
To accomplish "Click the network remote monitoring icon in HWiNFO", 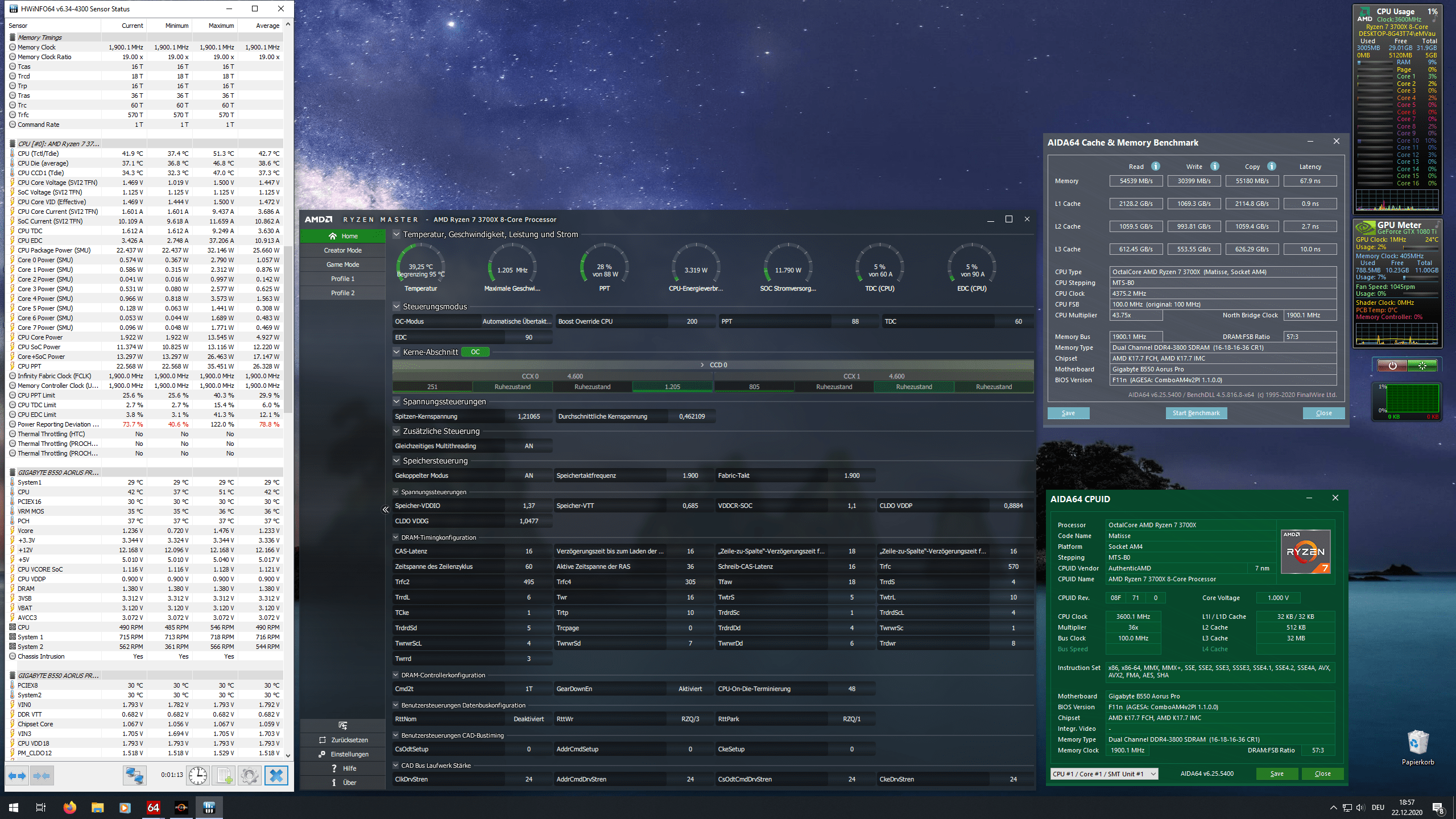I will tap(135, 775).
